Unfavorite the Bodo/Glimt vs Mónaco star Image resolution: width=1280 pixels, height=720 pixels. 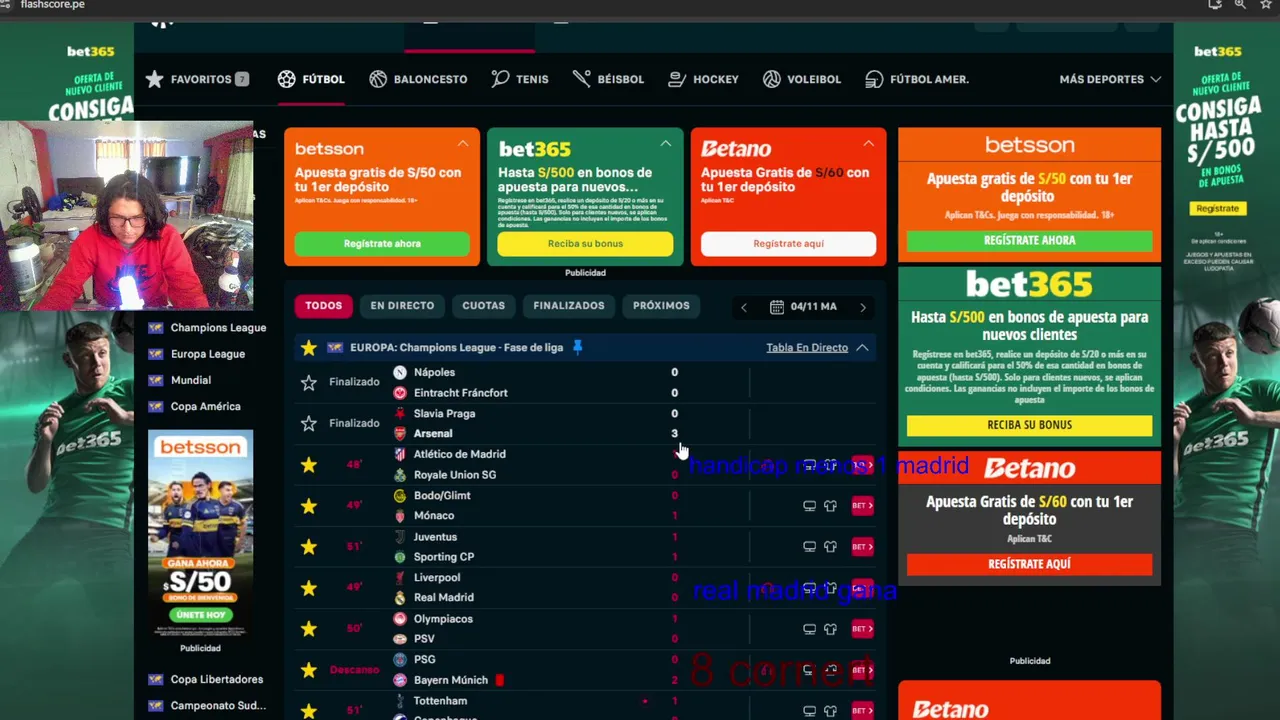tap(309, 506)
